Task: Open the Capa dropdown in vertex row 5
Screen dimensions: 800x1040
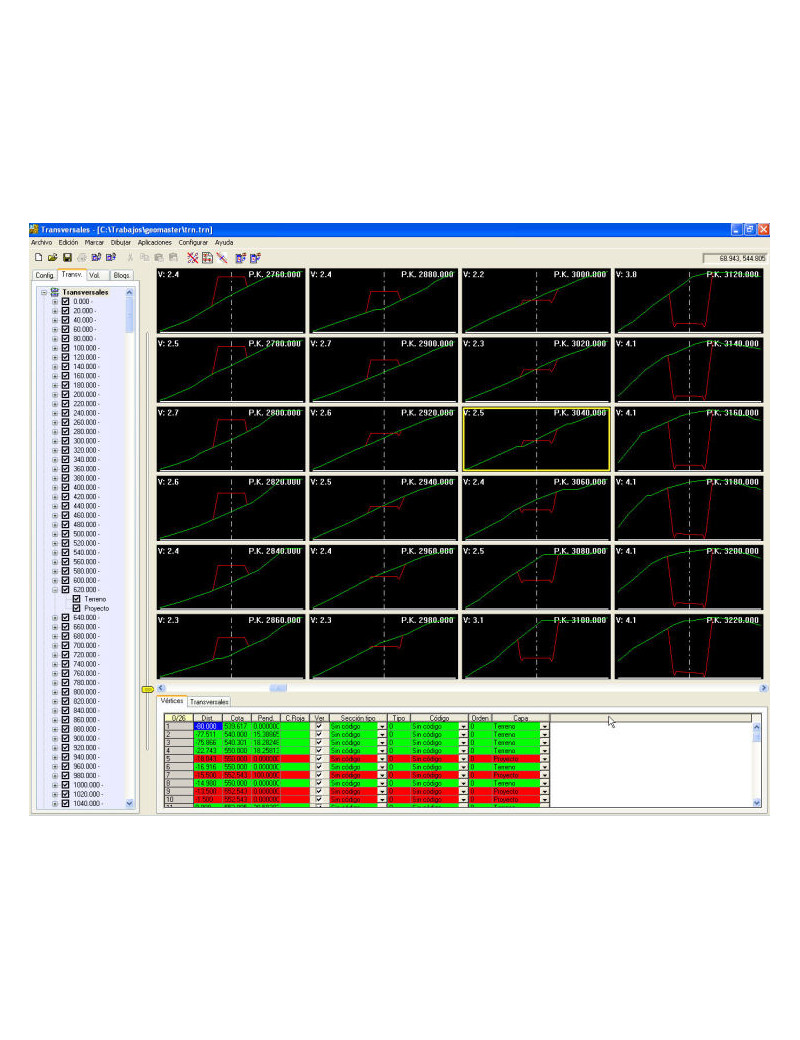Action: (545, 759)
